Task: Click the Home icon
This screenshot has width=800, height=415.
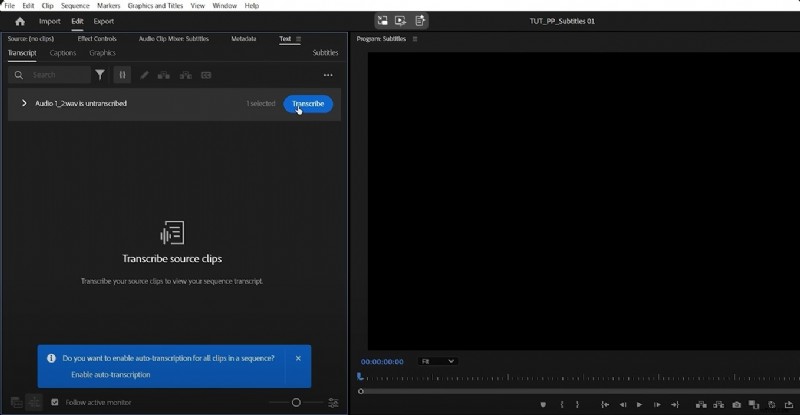Action: 20,21
